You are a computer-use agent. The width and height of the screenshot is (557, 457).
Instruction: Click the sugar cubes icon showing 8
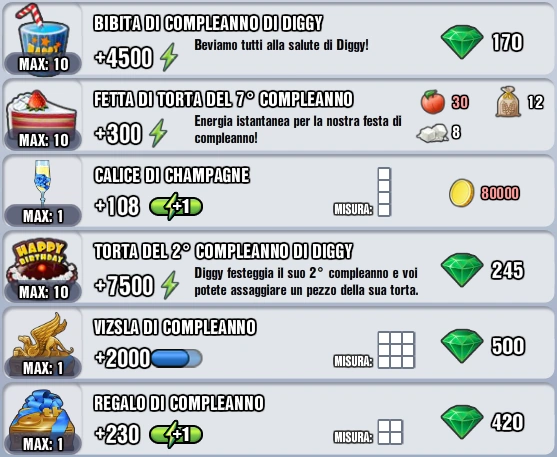click(433, 133)
